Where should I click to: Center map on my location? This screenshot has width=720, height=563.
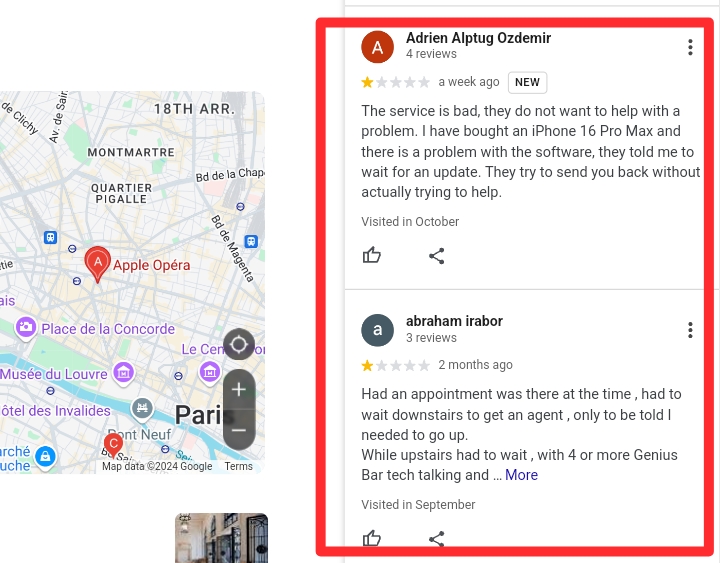coord(239,344)
